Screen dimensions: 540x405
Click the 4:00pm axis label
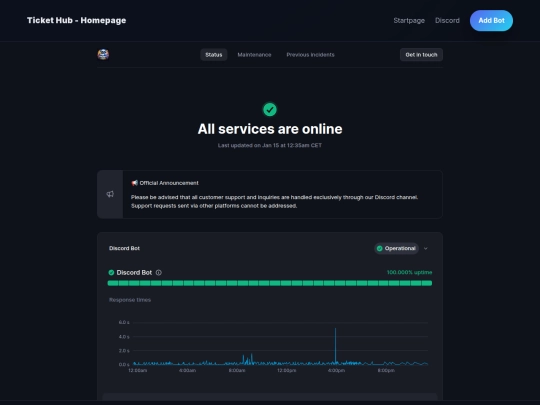[x=336, y=371]
